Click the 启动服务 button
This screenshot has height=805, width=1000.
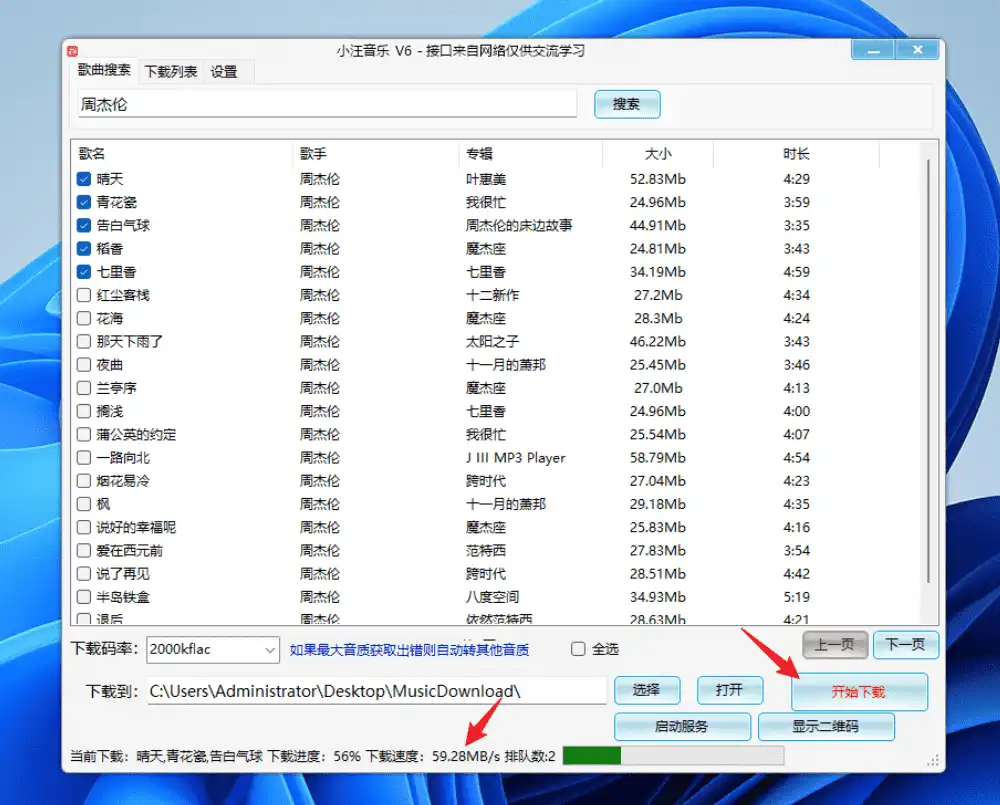pyautogui.click(x=682, y=727)
